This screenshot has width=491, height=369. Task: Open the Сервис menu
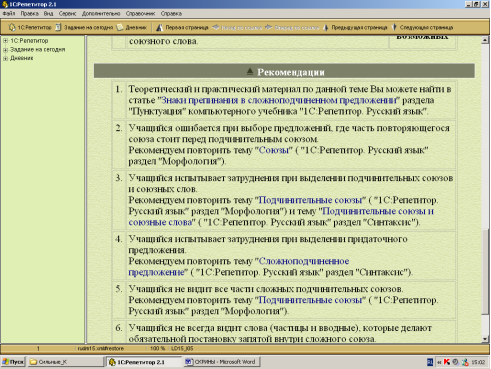(68, 14)
